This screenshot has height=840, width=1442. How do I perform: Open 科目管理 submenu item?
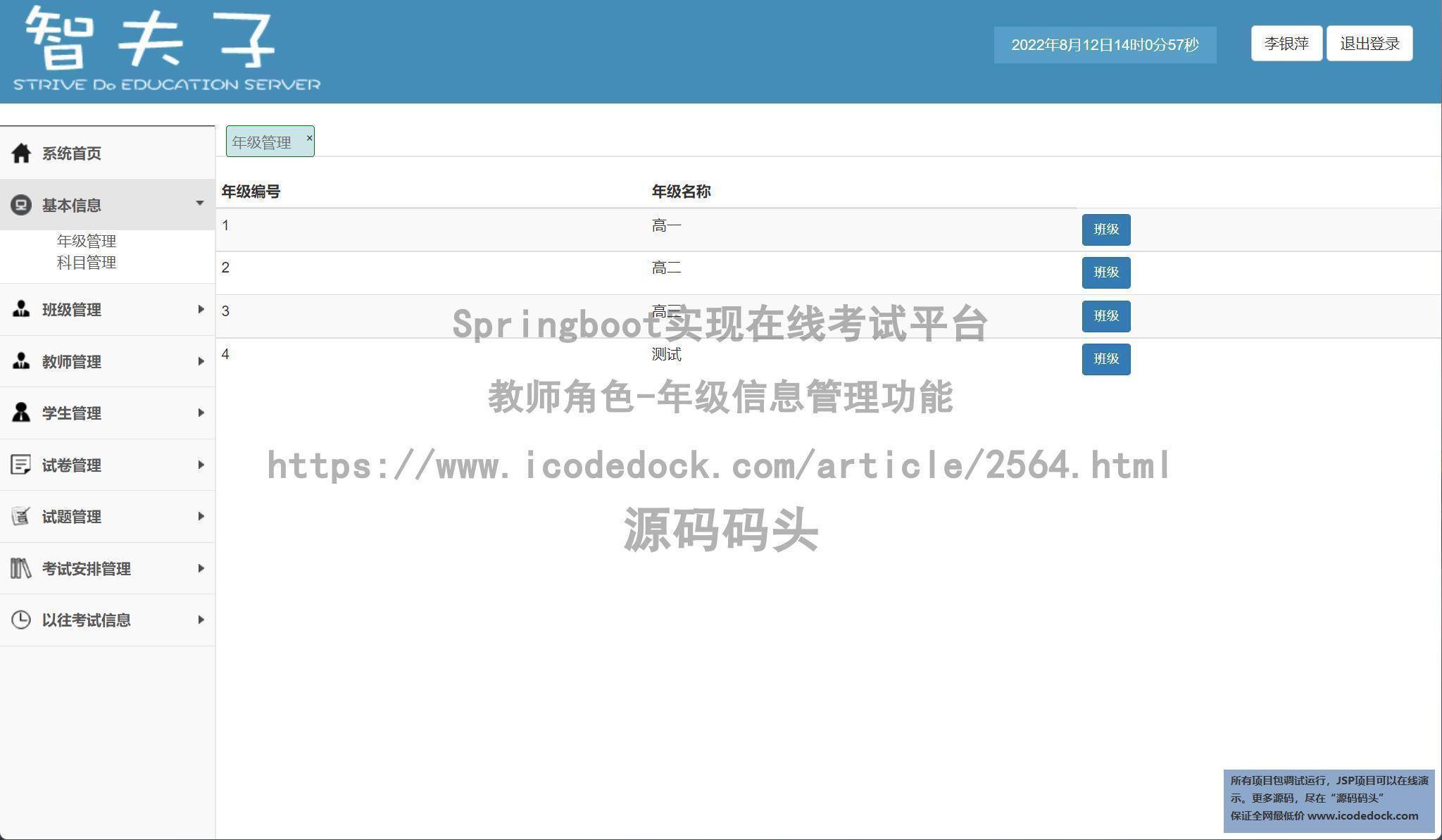(x=87, y=263)
